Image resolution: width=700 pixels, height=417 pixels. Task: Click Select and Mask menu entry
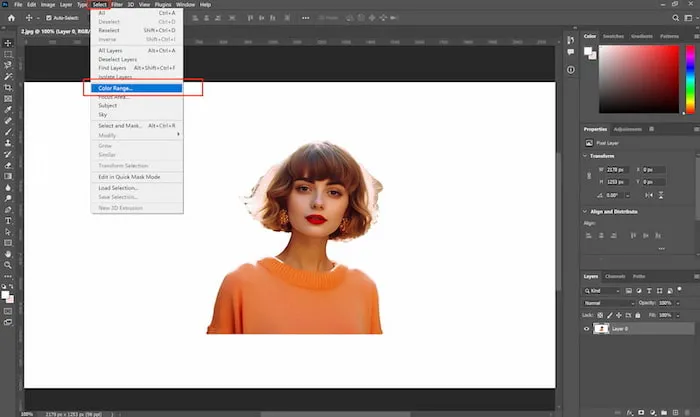(121, 126)
